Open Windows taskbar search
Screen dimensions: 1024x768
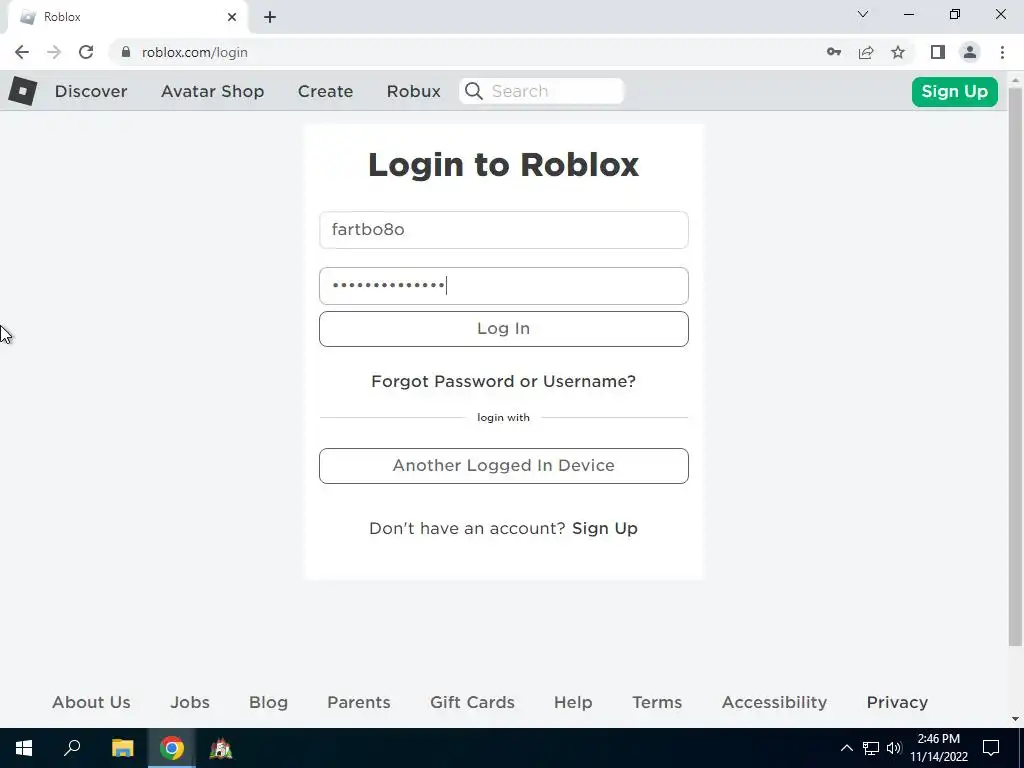pos(72,748)
